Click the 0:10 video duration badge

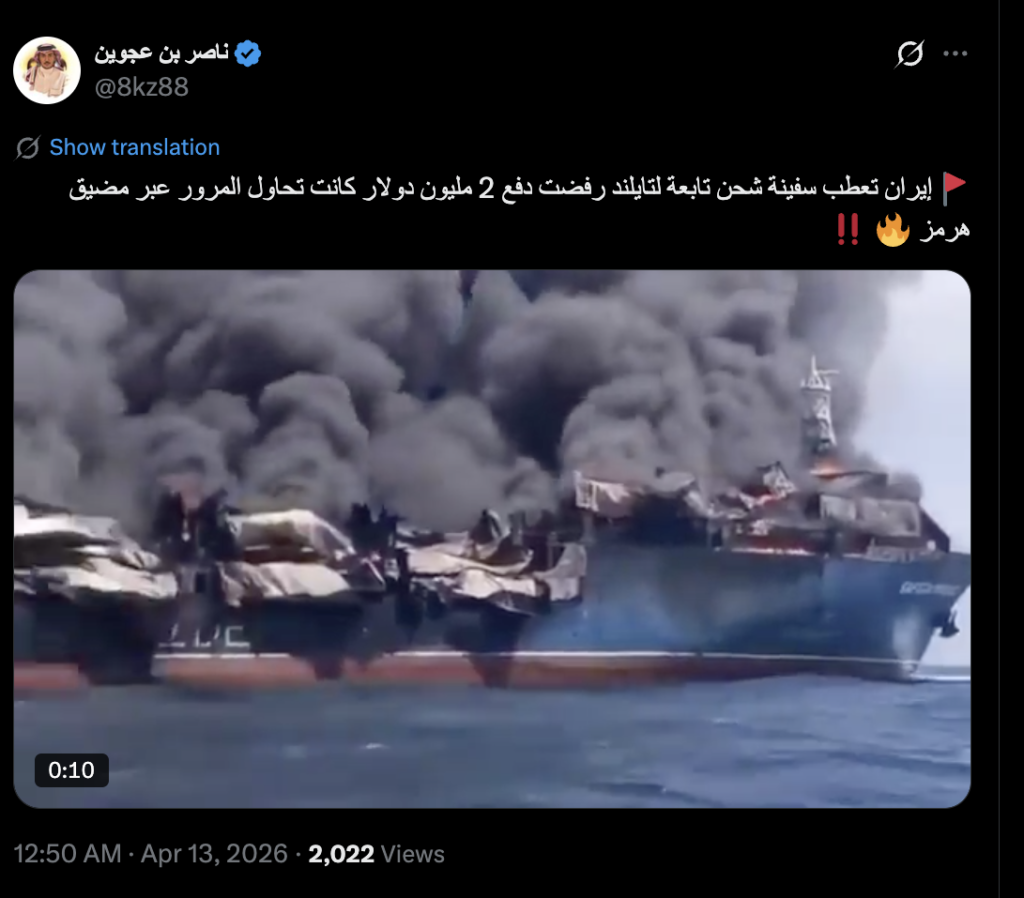(x=72, y=770)
